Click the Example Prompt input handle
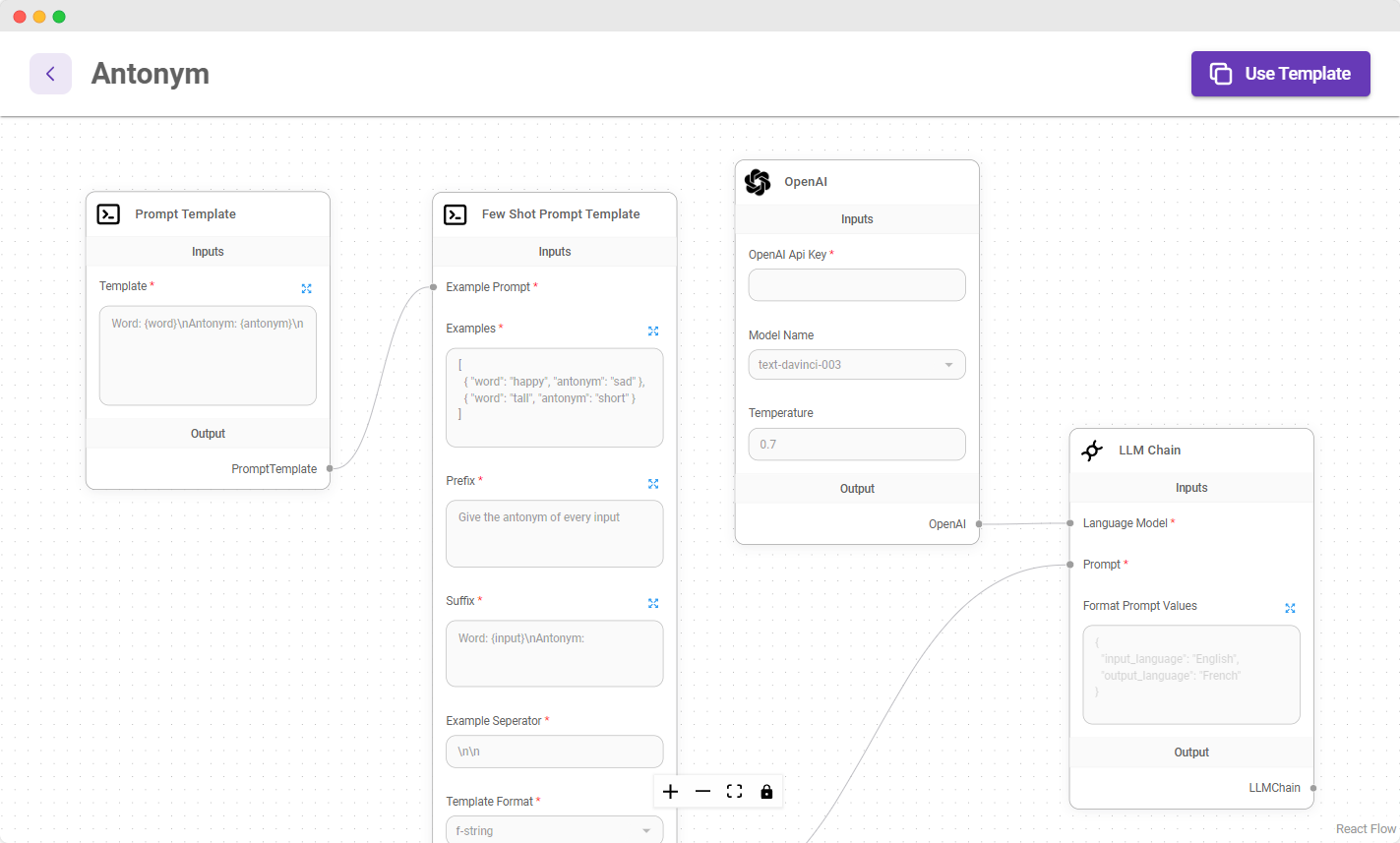The height and width of the screenshot is (843, 1400). pyautogui.click(x=433, y=287)
